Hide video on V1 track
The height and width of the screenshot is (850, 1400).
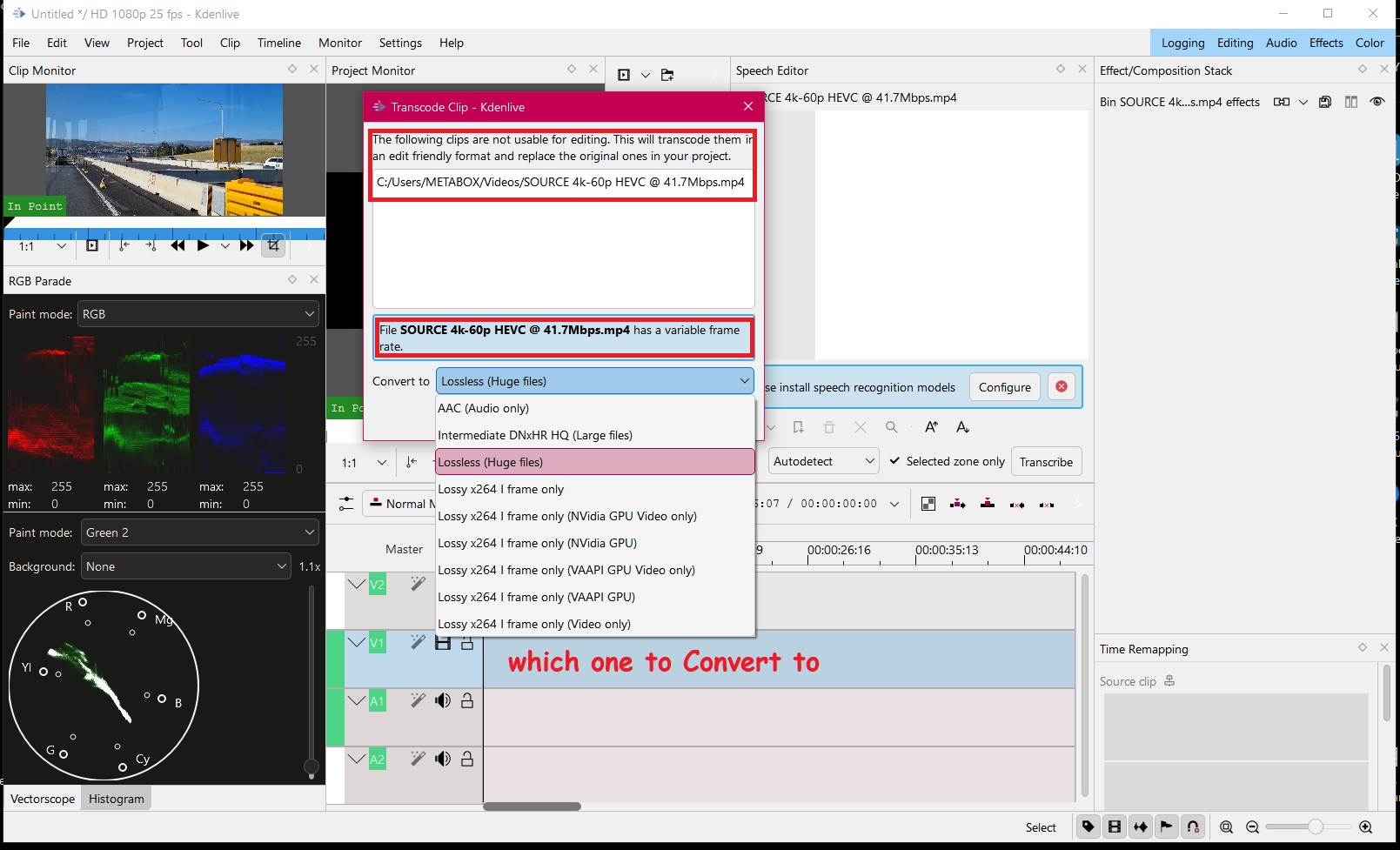pyautogui.click(x=443, y=642)
